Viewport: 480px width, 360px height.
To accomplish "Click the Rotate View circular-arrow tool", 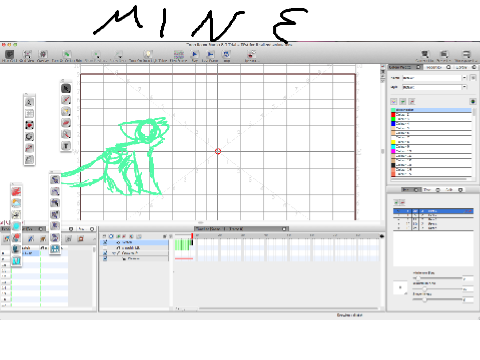I will pyautogui.click(x=29, y=137).
